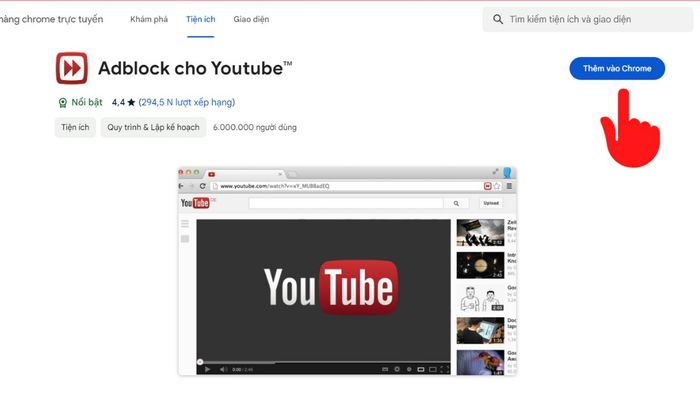This screenshot has width=700, height=394.
Task: Click the Tiện ích category chip
Action: [75, 127]
